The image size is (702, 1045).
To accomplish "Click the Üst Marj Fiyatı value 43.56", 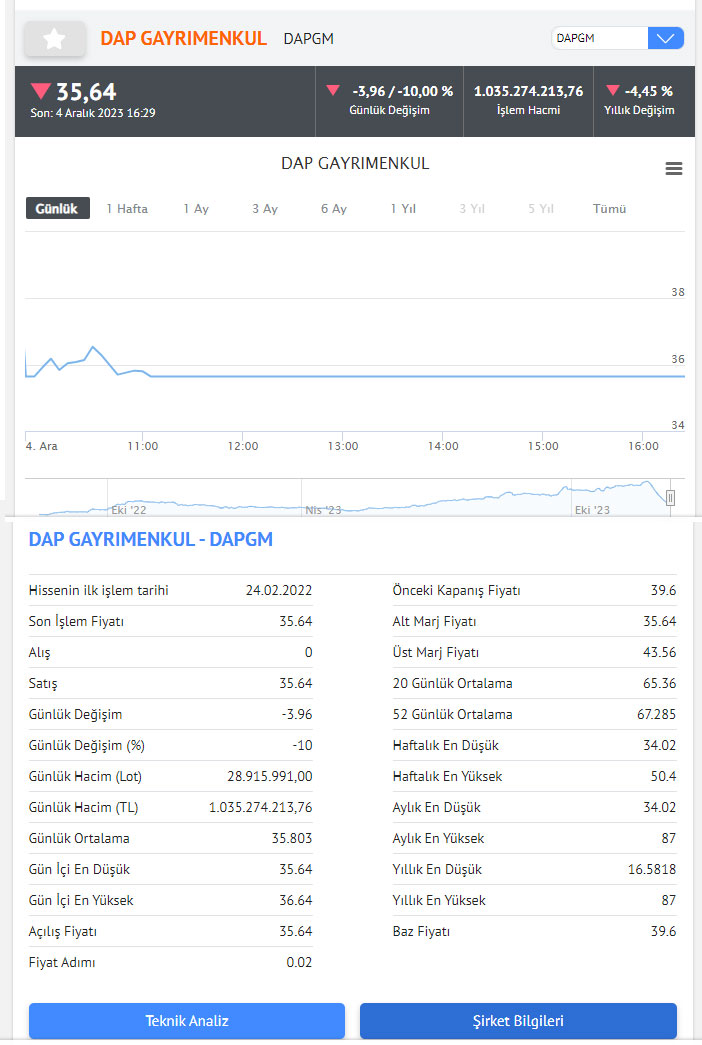I will click(x=659, y=652).
